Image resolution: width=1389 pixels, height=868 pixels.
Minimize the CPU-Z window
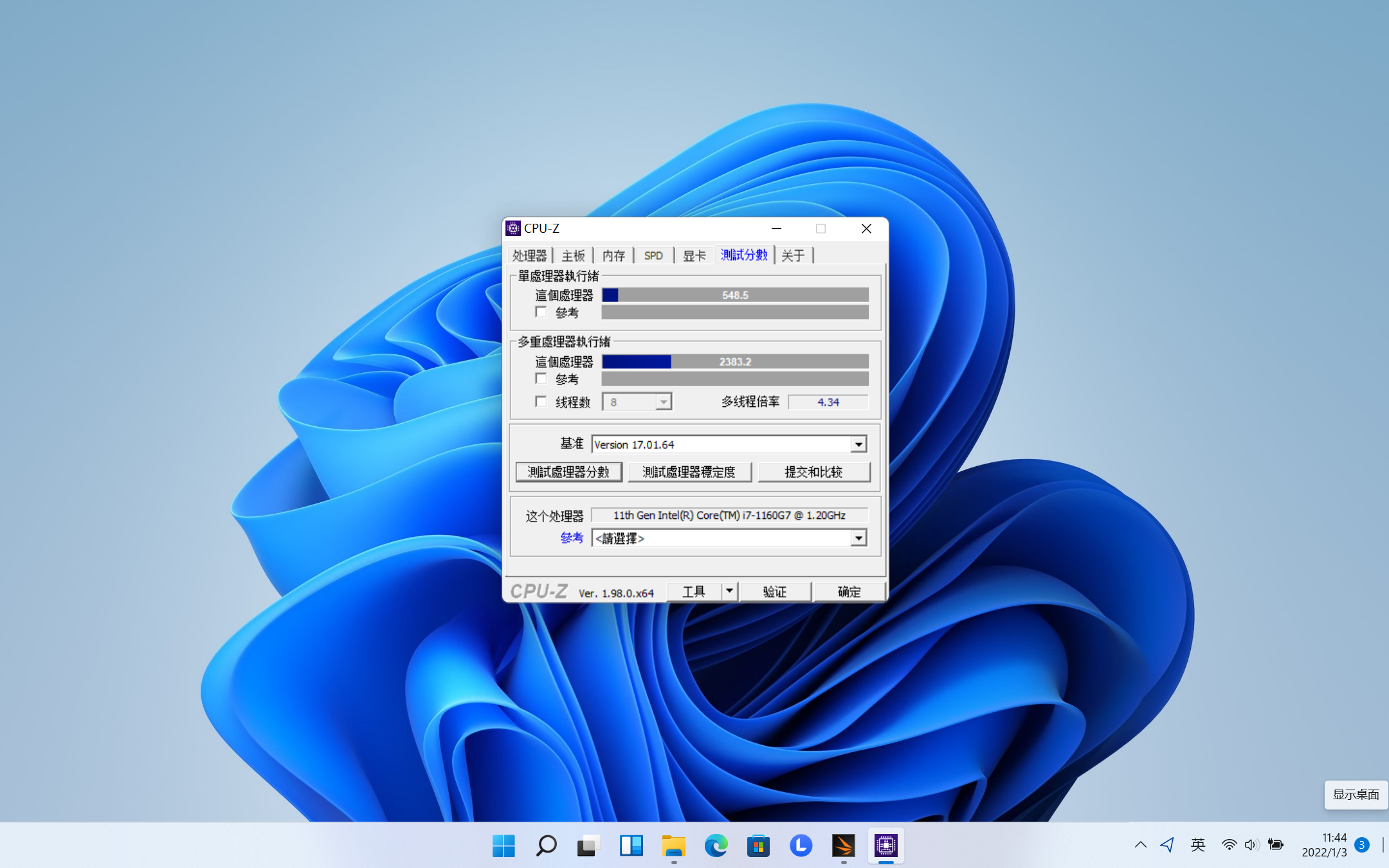(x=776, y=228)
